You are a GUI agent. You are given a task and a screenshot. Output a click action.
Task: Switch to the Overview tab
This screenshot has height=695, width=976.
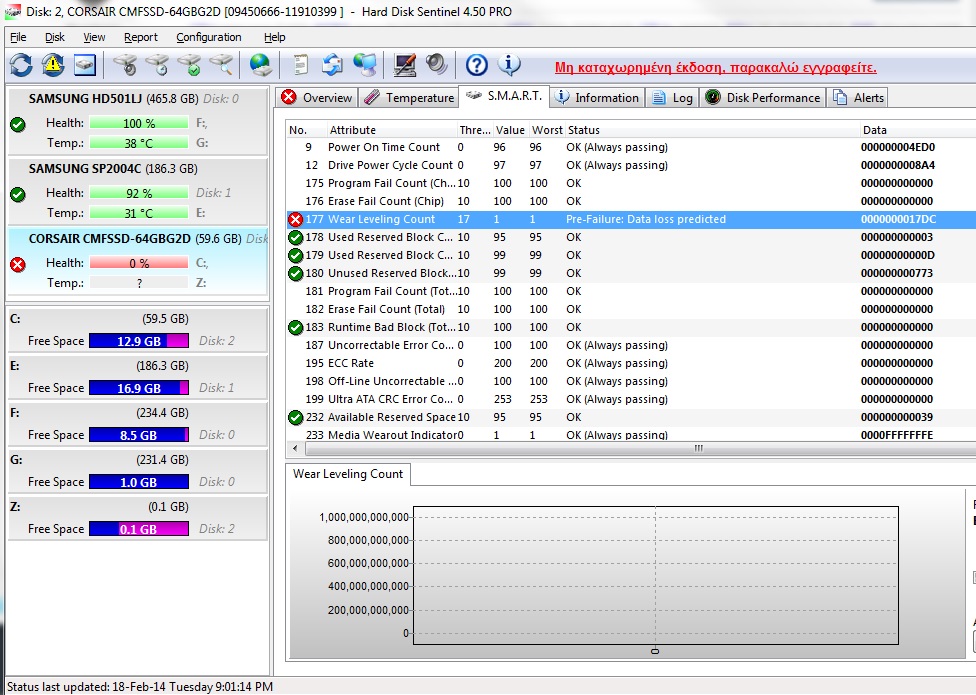(x=317, y=98)
